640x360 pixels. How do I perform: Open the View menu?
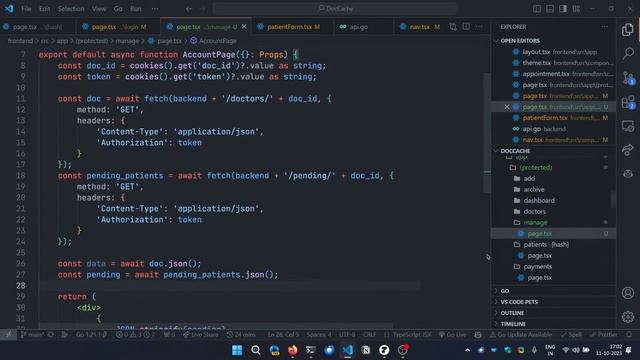coord(98,9)
